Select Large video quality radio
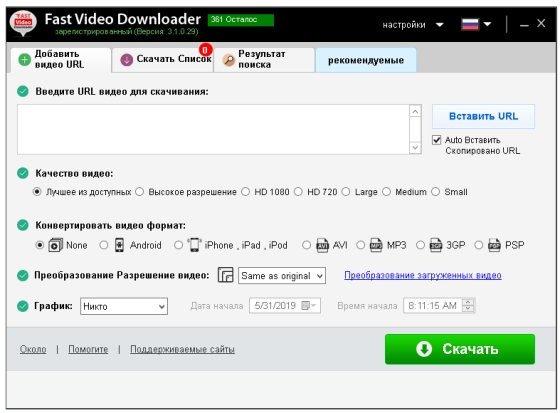The width and height of the screenshot is (560, 413). point(346,192)
